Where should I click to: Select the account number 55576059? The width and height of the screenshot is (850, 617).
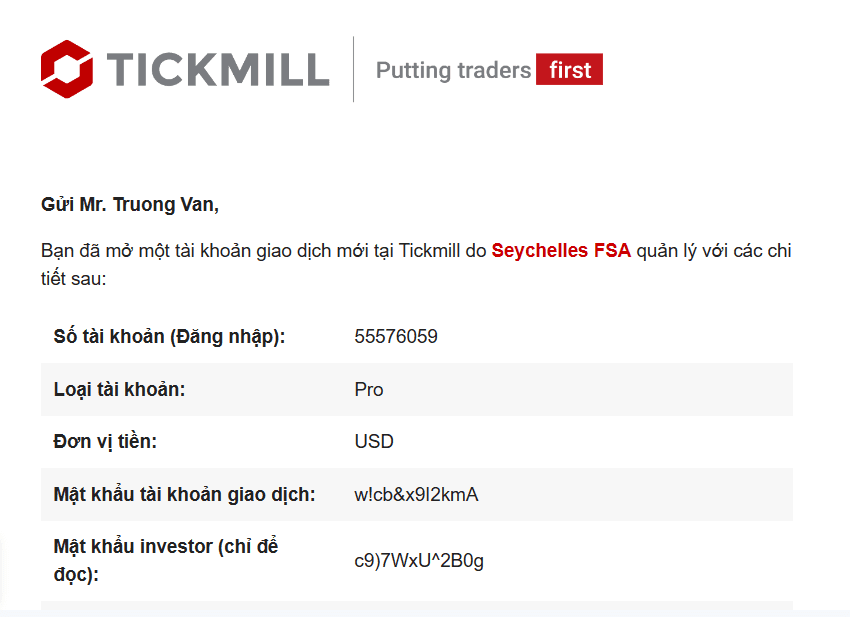point(396,337)
